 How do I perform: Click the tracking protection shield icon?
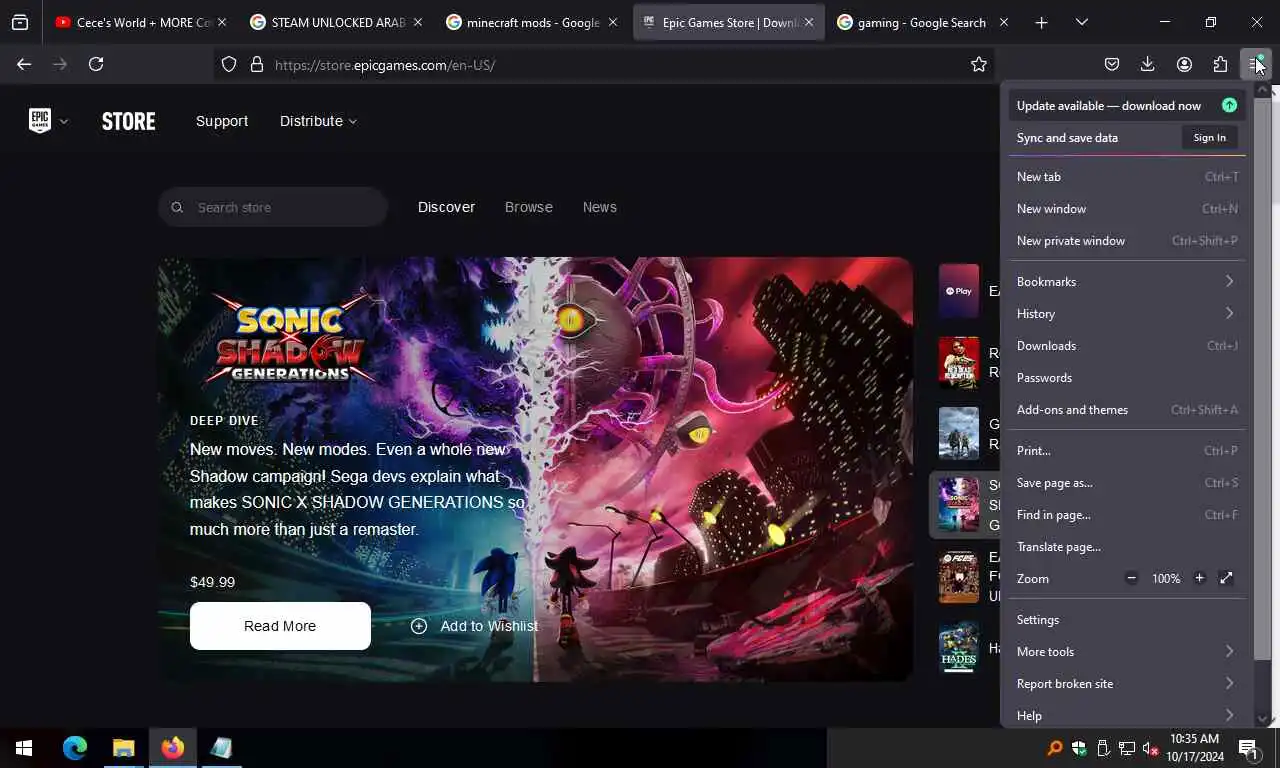(x=229, y=64)
